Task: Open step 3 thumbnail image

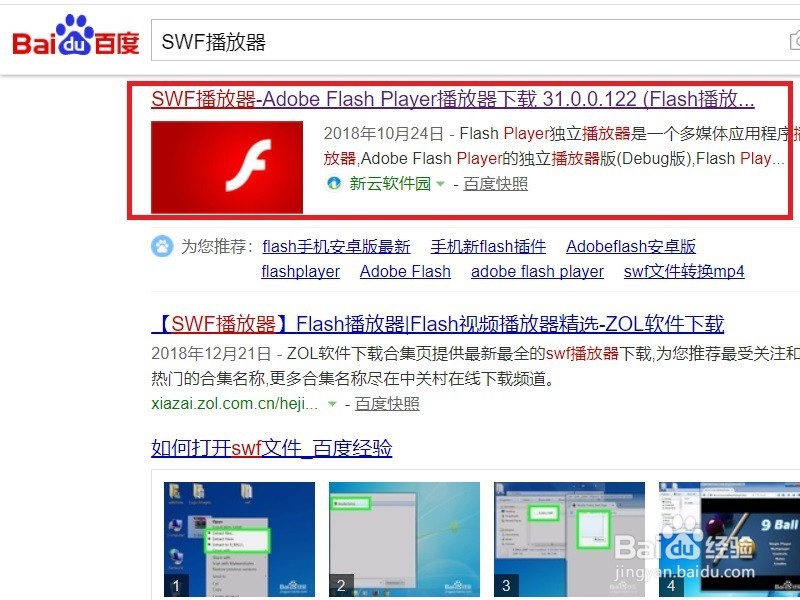Action: pos(569,539)
